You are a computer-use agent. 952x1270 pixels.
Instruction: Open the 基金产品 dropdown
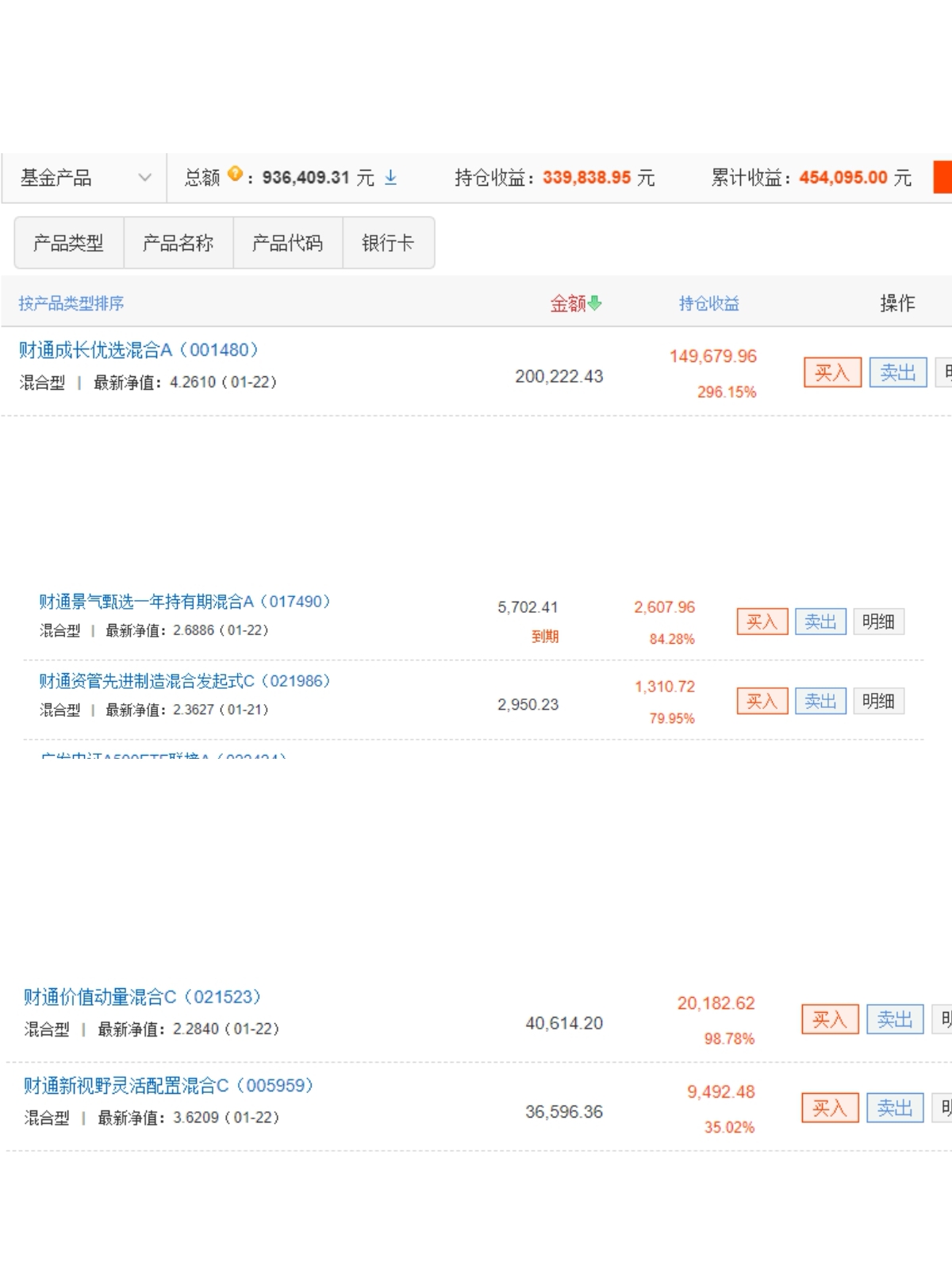84,178
